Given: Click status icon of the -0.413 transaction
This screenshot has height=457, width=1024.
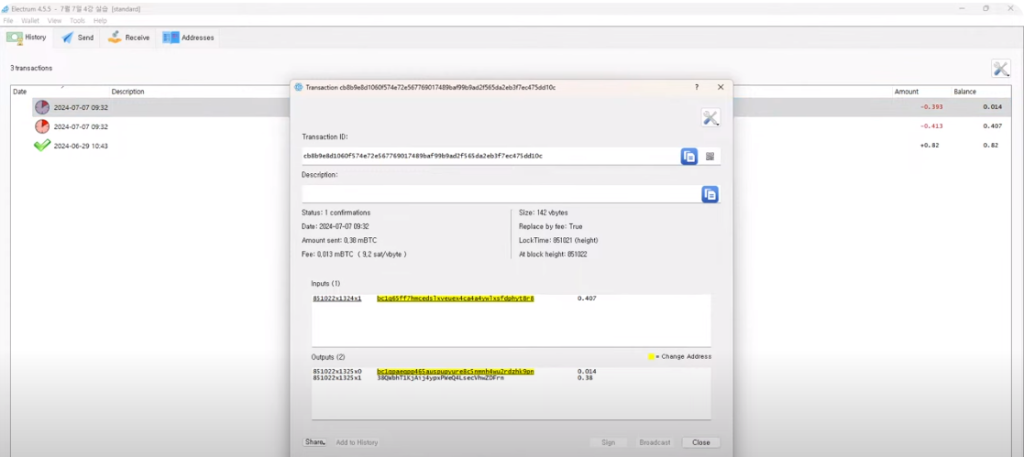Looking at the screenshot, I should tap(42, 127).
